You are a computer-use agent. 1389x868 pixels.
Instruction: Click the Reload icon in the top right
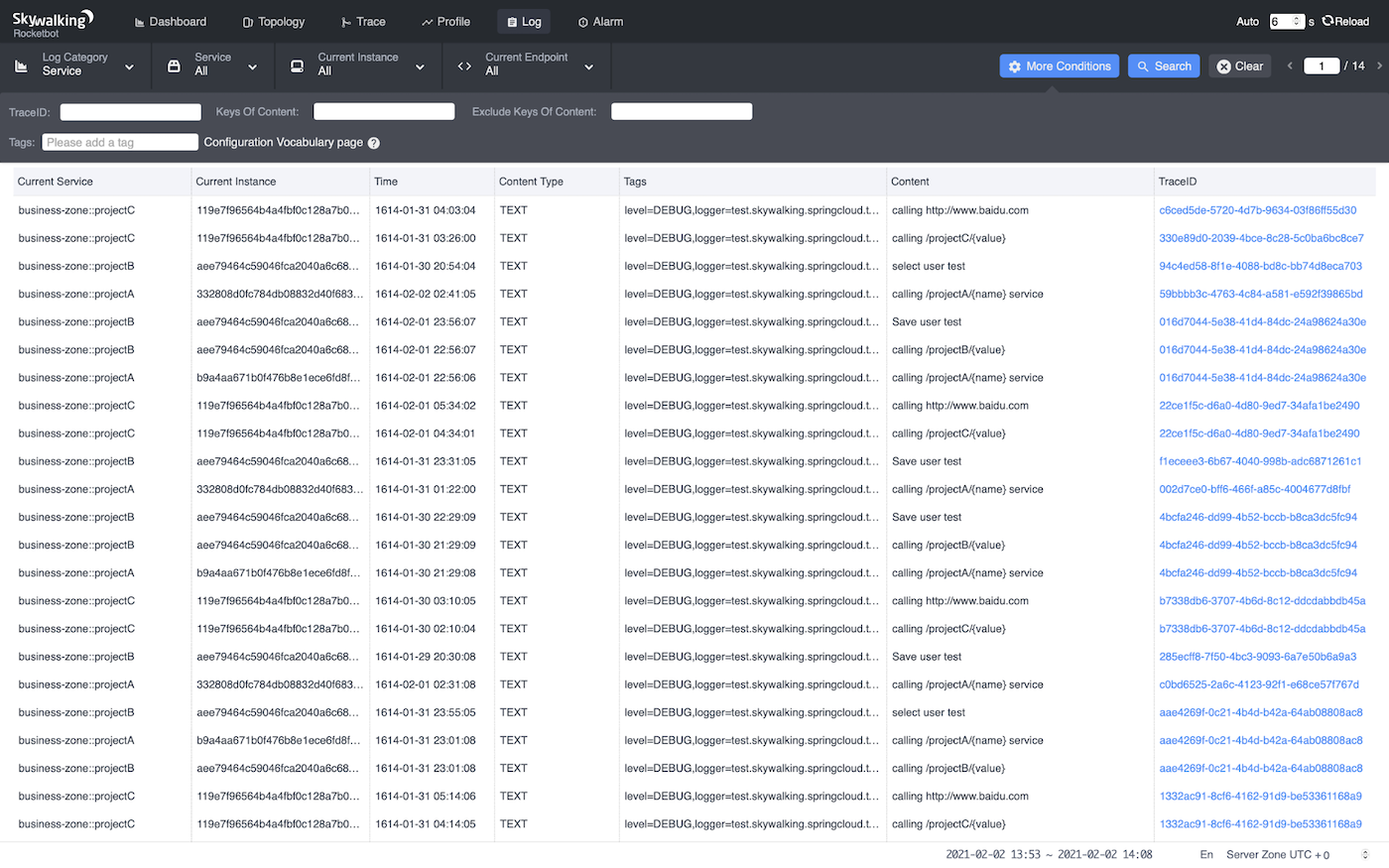coord(1326,21)
